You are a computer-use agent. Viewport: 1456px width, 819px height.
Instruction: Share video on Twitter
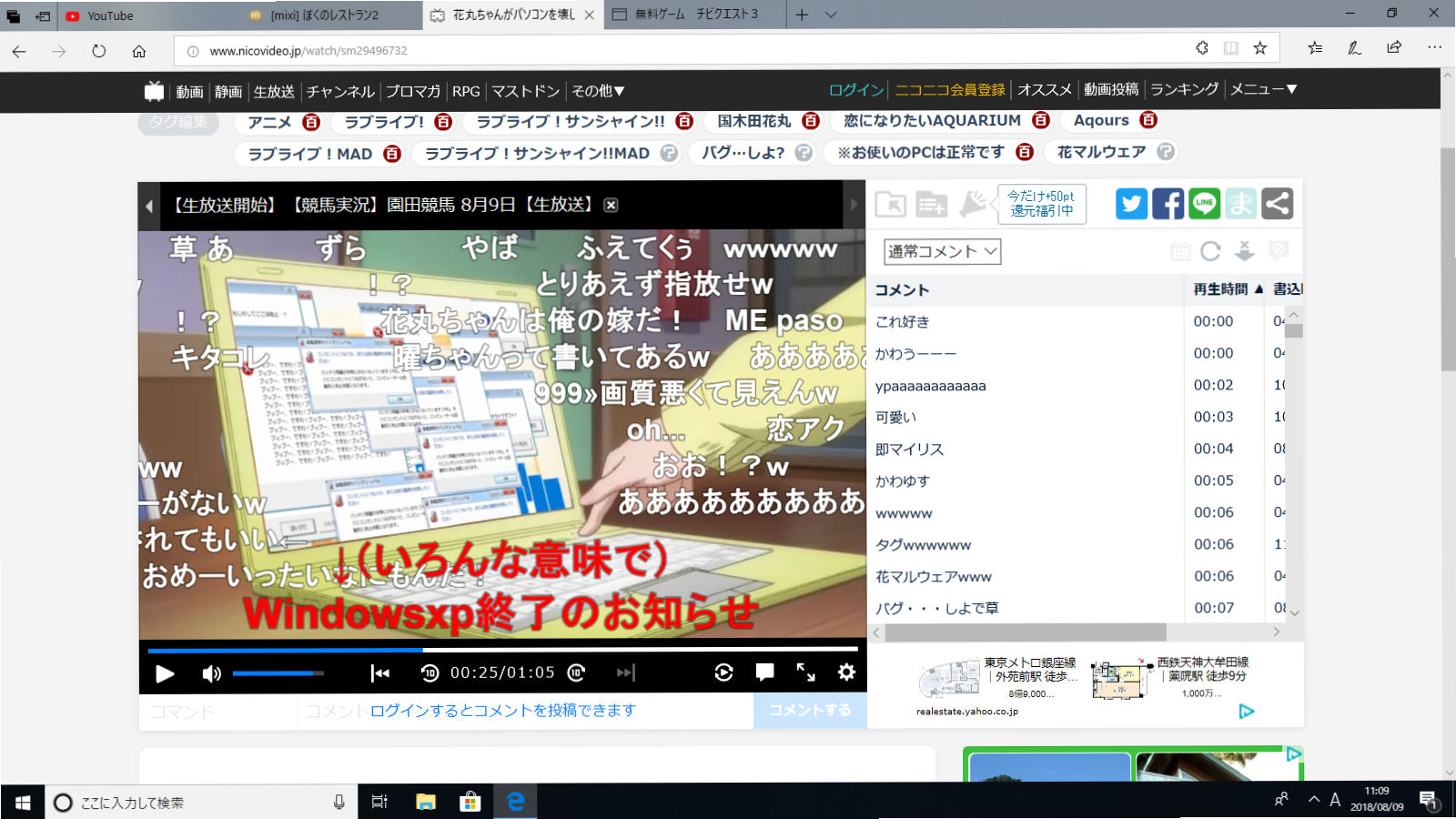(1131, 204)
